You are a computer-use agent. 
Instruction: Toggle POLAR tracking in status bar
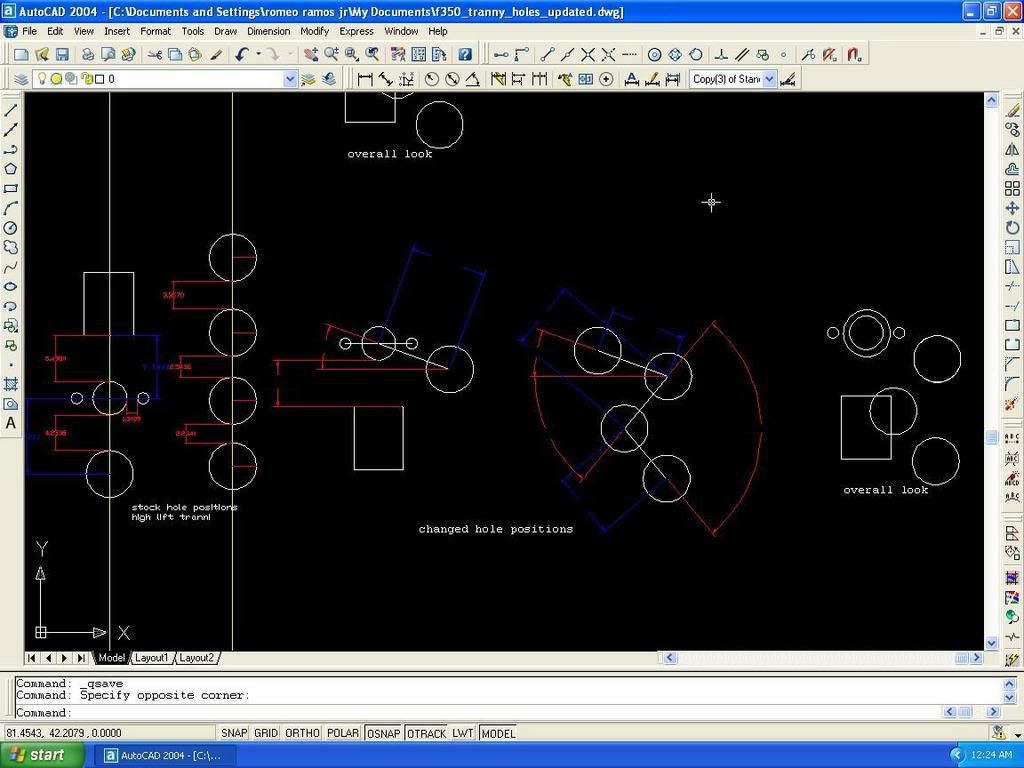coord(343,733)
